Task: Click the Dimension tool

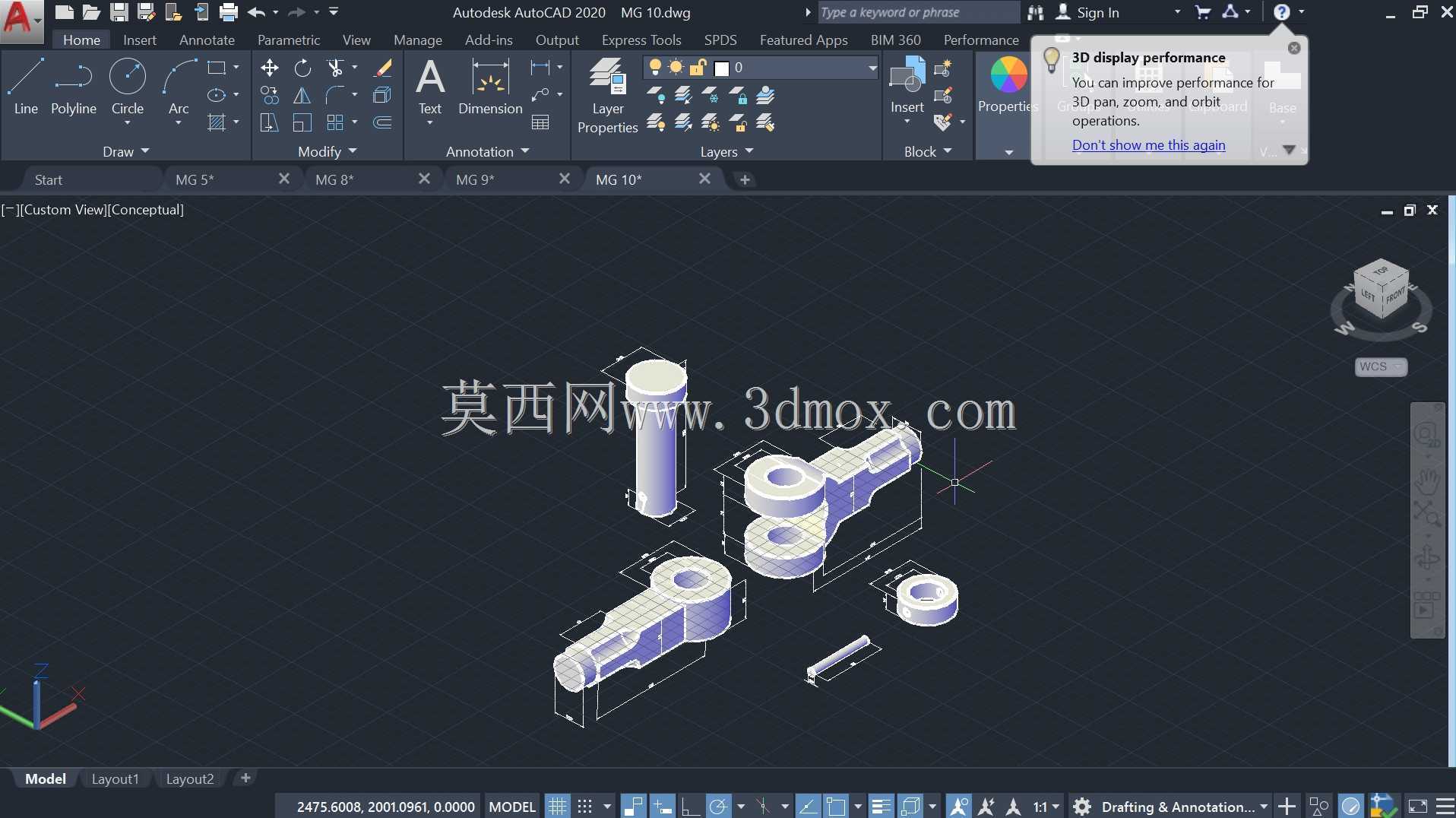Action: coord(490,87)
